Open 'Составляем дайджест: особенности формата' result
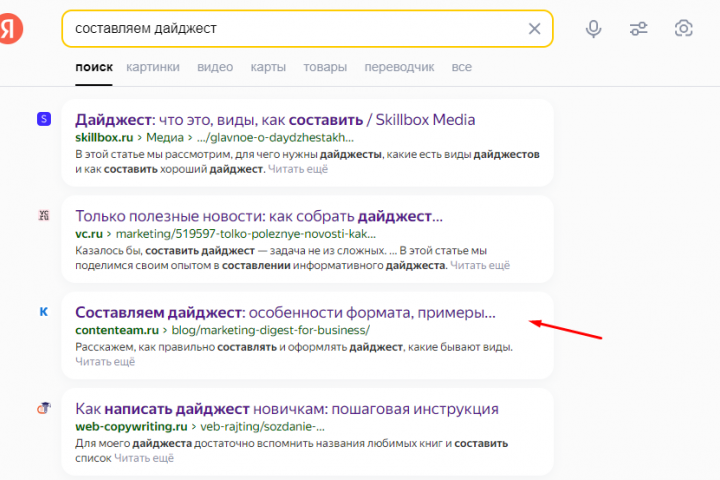This screenshot has width=720, height=480. pyautogui.click(x=285, y=312)
